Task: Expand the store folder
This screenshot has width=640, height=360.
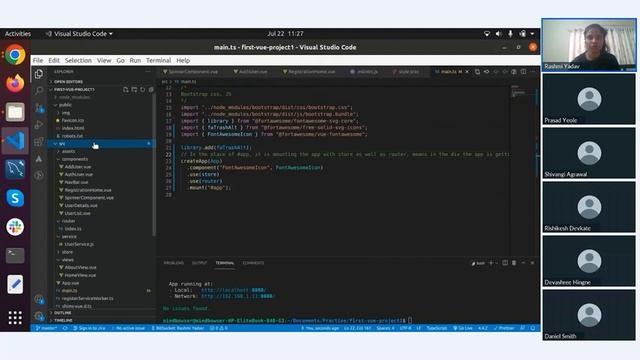Action: click(67, 252)
